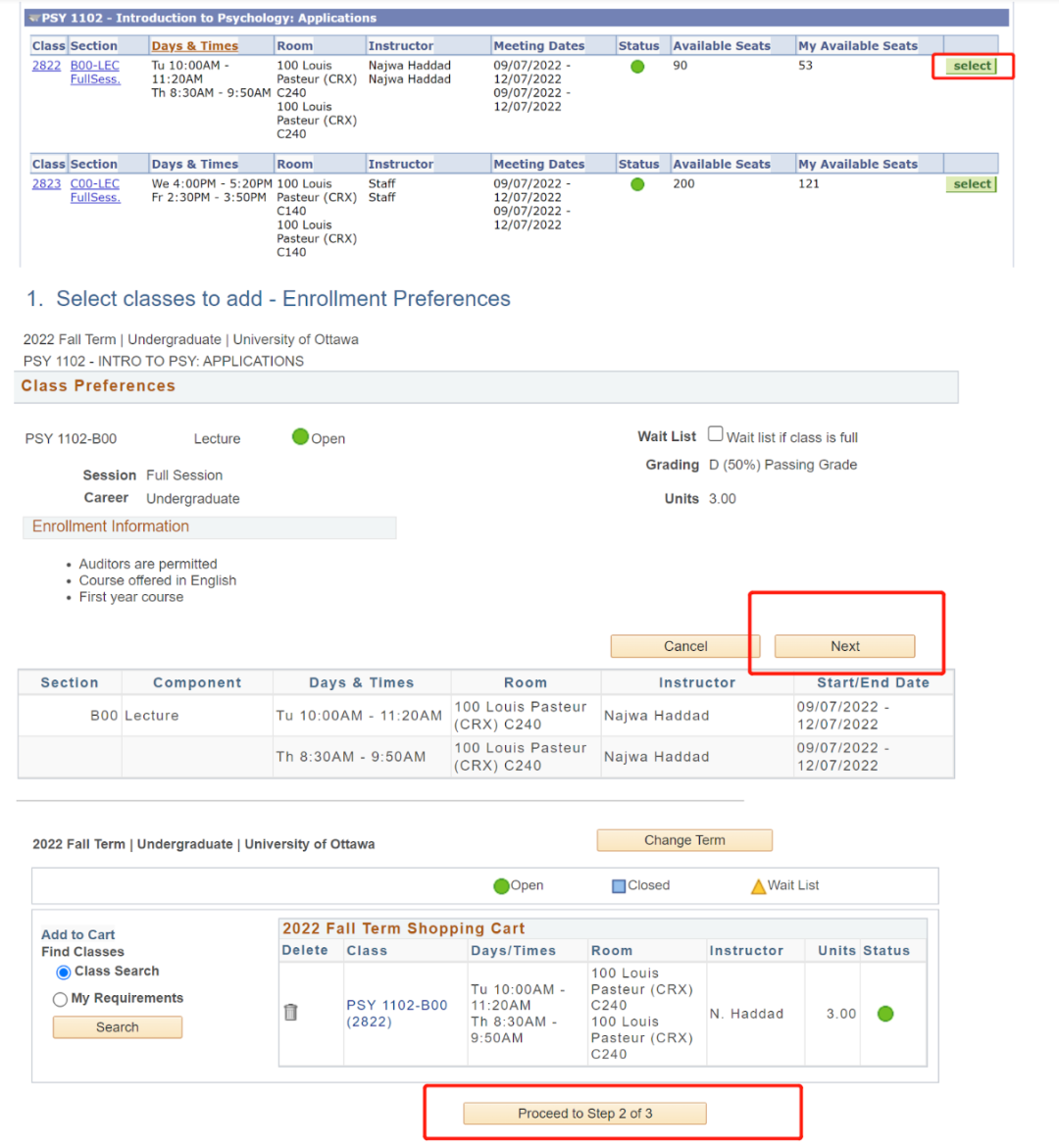Click 'Course offered in English' bullet
This screenshot has width=1059, height=1148.
[x=158, y=580]
